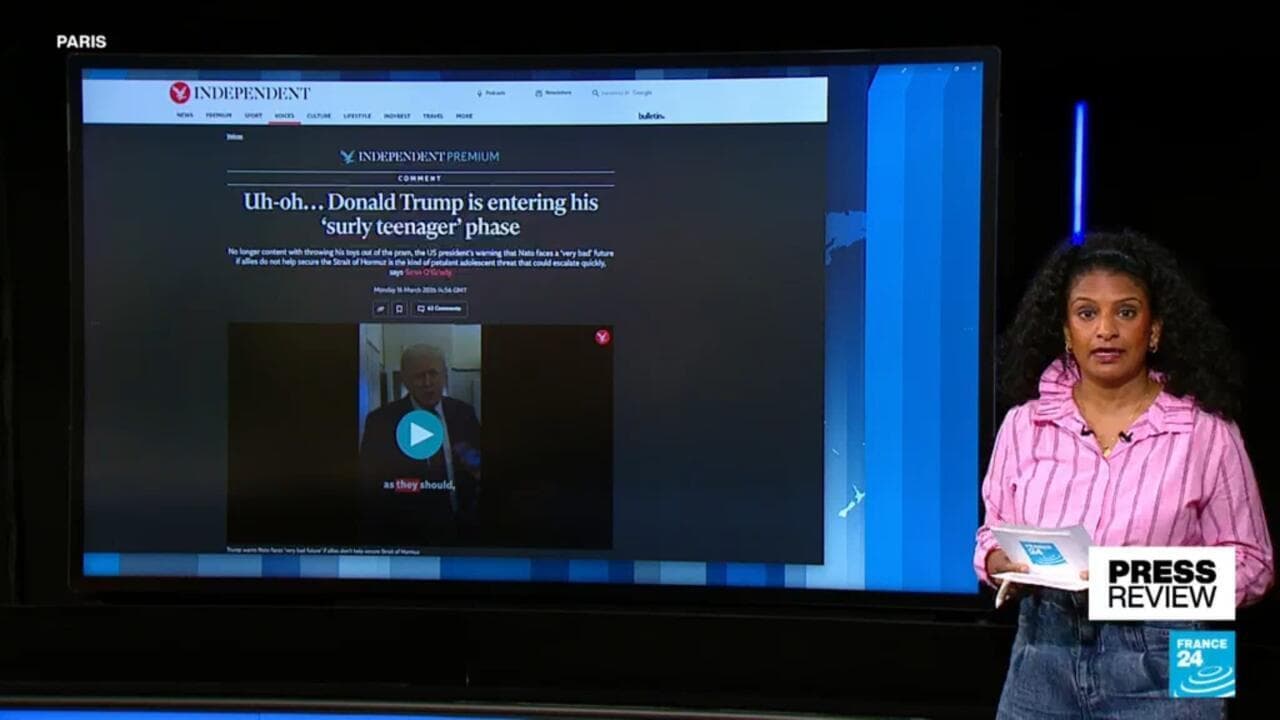Expand the MORE navigation menu
1280x720 pixels.
(x=464, y=116)
